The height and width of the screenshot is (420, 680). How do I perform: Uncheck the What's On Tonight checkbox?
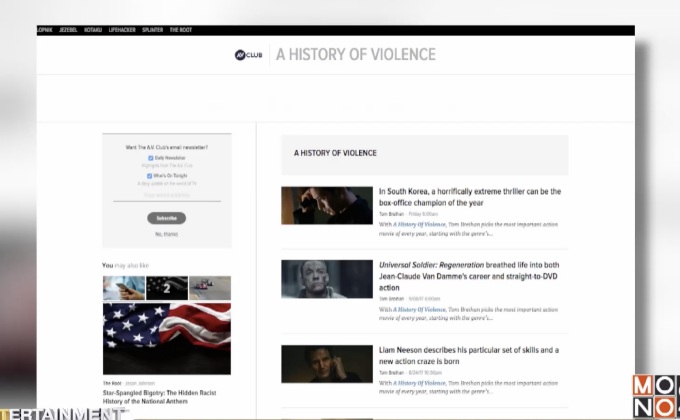149,176
